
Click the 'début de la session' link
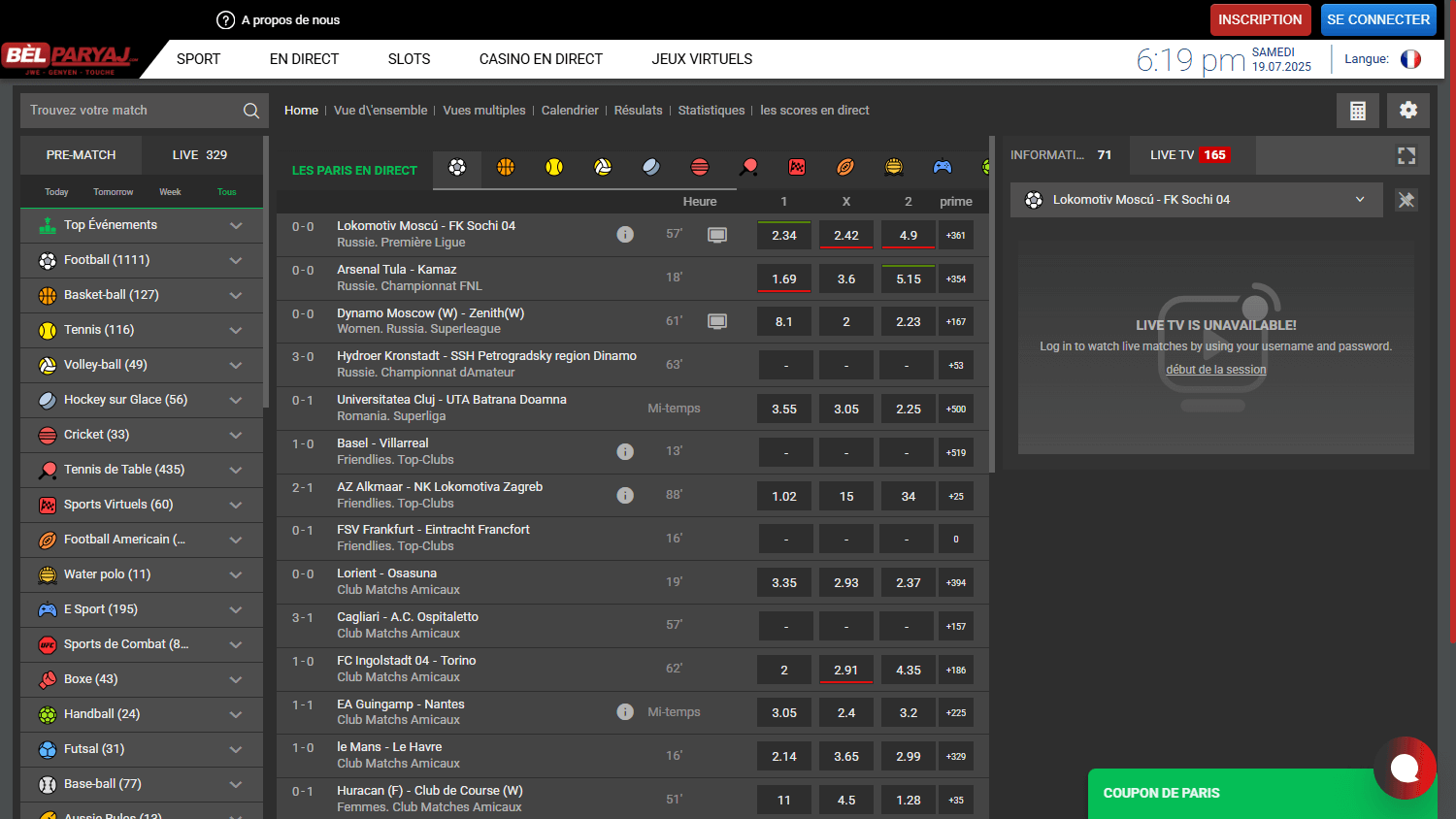pyautogui.click(x=1215, y=369)
